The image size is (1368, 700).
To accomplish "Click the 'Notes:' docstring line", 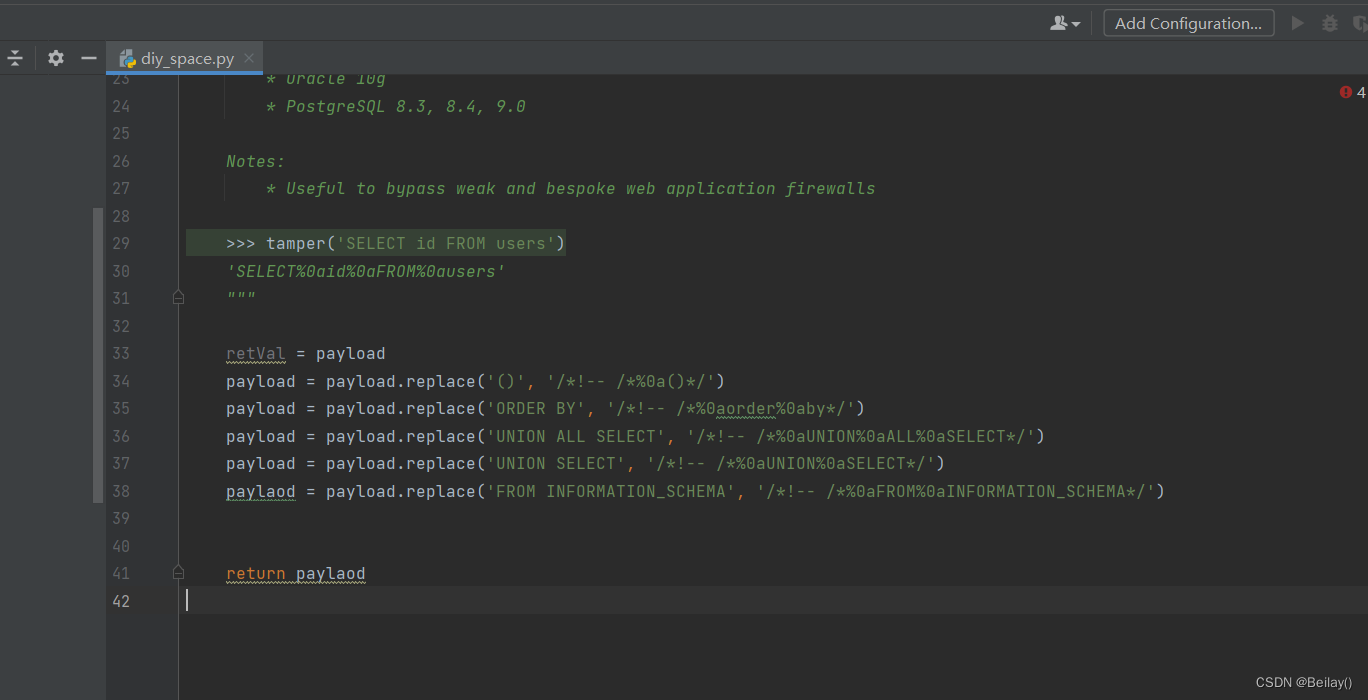I will pyautogui.click(x=255, y=161).
